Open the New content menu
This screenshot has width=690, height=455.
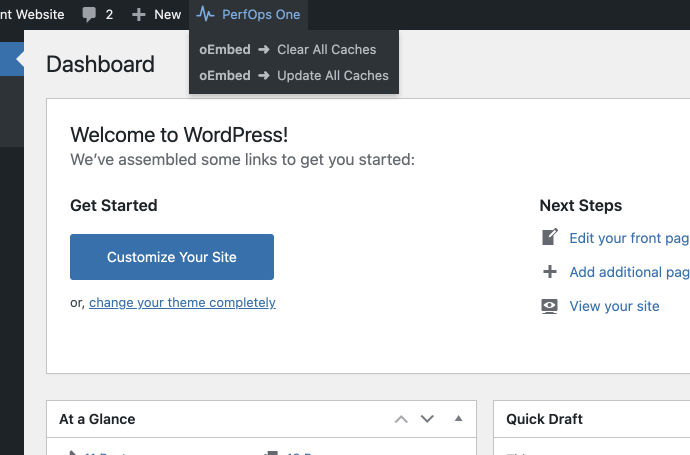pyautogui.click(x=156, y=15)
